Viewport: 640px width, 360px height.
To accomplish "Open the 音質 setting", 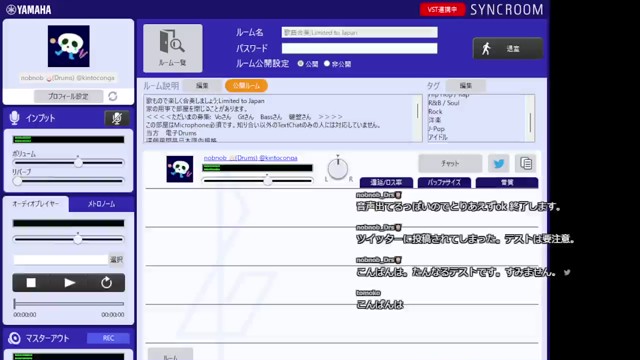I will click(x=507, y=182).
